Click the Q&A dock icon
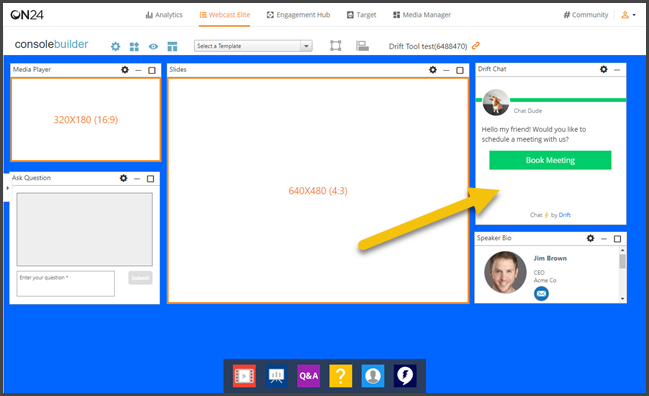This screenshot has height=396, width=649. (308, 376)
